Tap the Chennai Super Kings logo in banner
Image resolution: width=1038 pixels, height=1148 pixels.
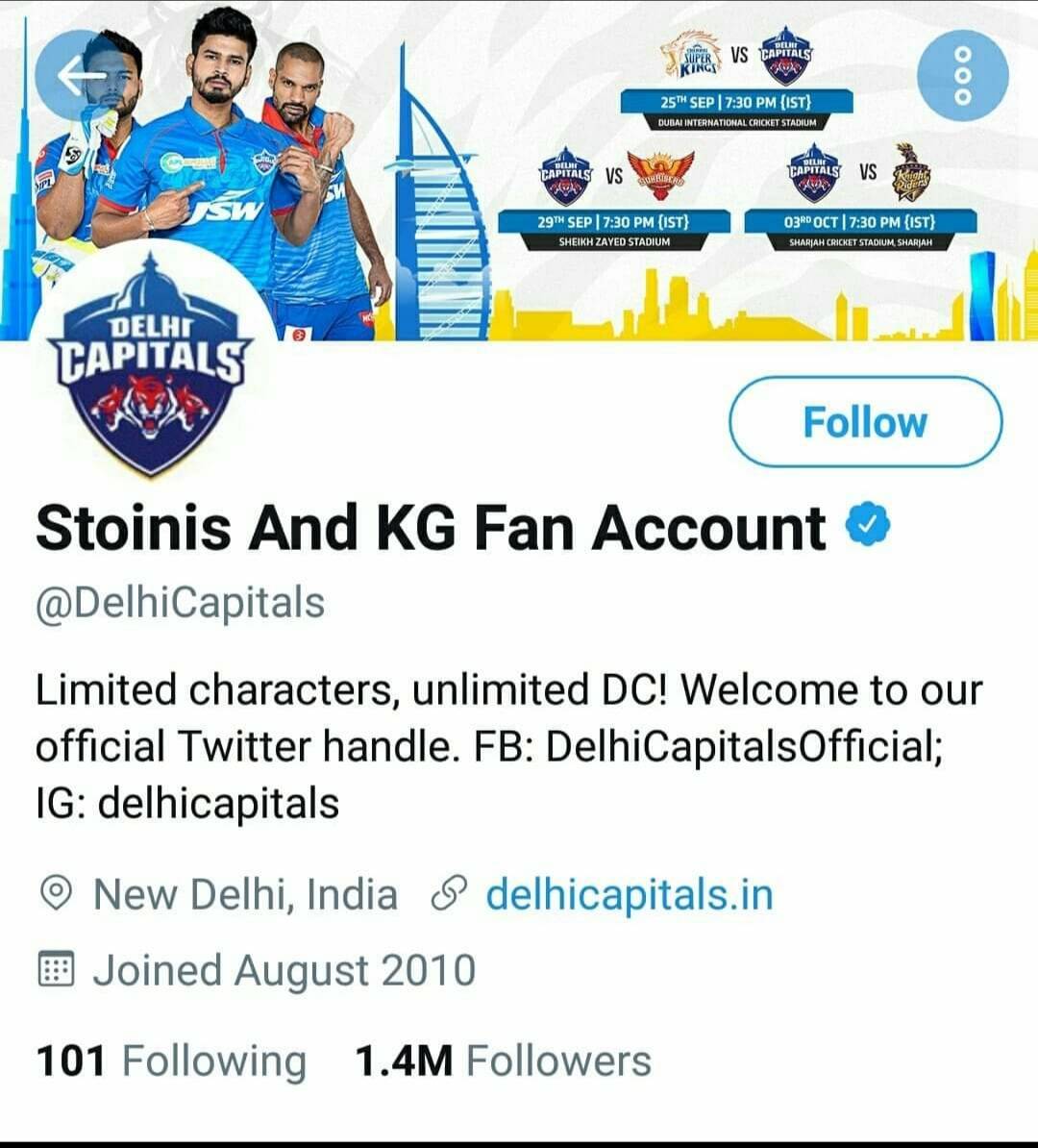[696, 57]
